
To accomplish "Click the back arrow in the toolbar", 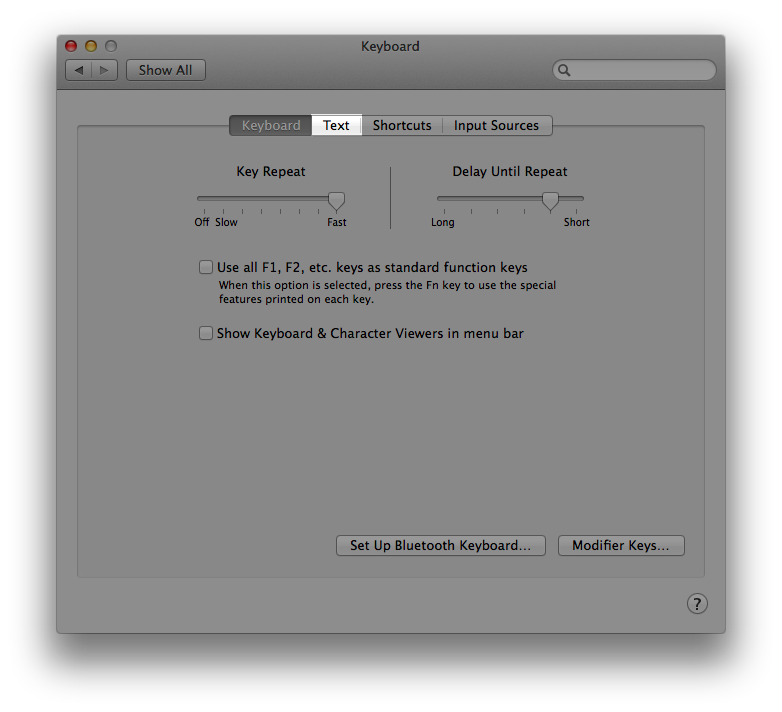I will tap(79, 70).
